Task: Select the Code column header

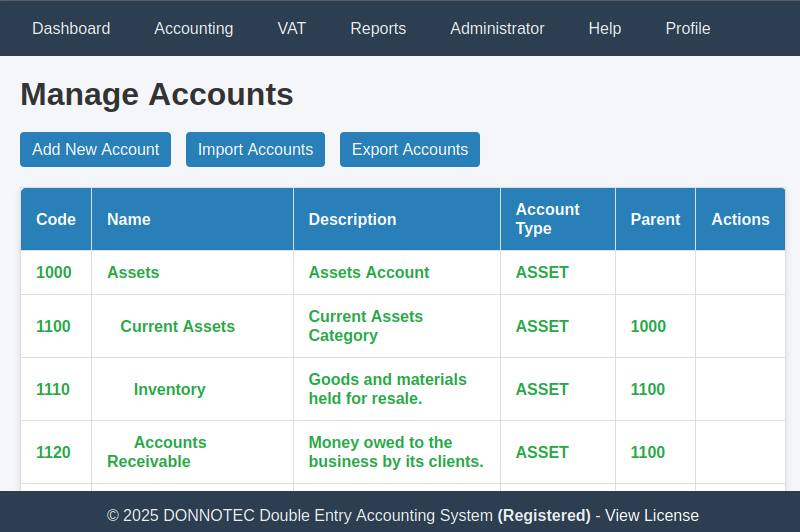Action: click(56, 219)
